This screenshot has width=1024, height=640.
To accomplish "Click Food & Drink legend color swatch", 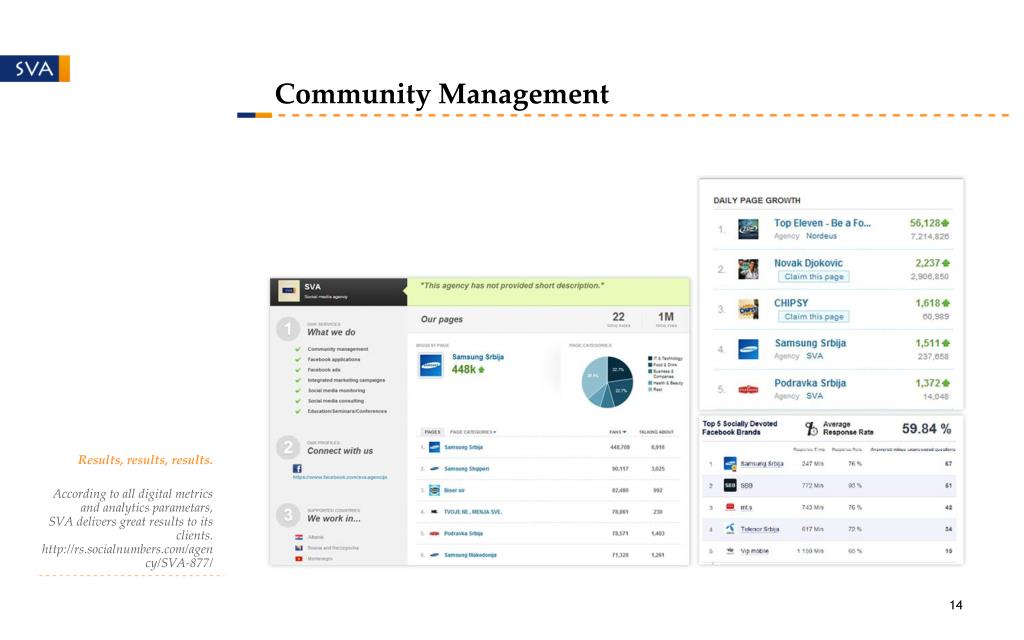I will [x=650, y=365].
